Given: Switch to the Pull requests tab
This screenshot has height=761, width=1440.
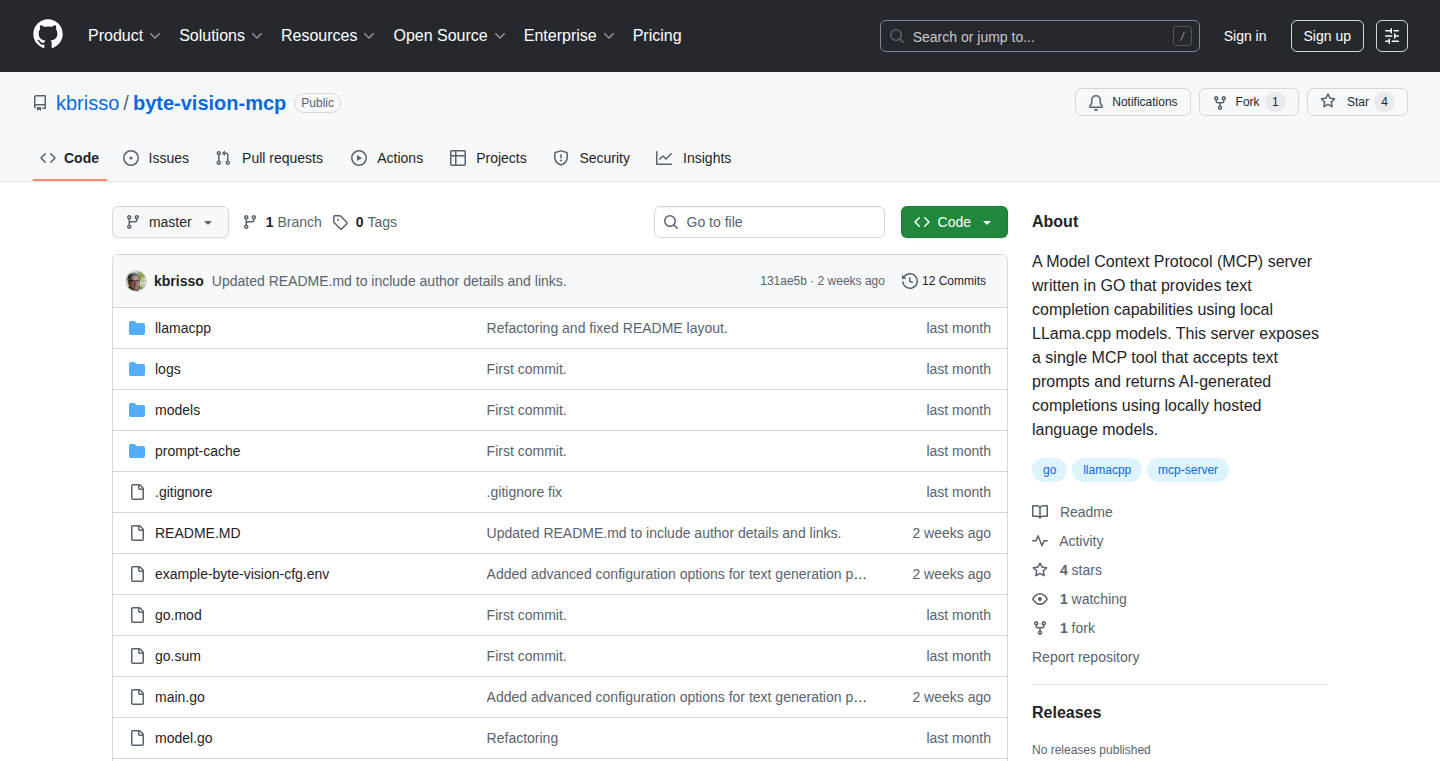Looking at the screenshot, I should (270, 158).
